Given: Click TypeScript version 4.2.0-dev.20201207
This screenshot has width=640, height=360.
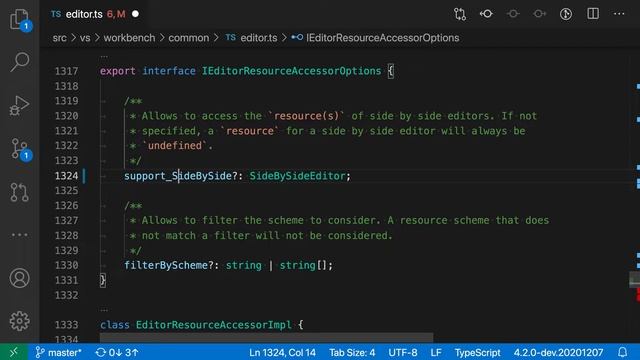Looking at the screenshot, I should (x=558, y=352).
